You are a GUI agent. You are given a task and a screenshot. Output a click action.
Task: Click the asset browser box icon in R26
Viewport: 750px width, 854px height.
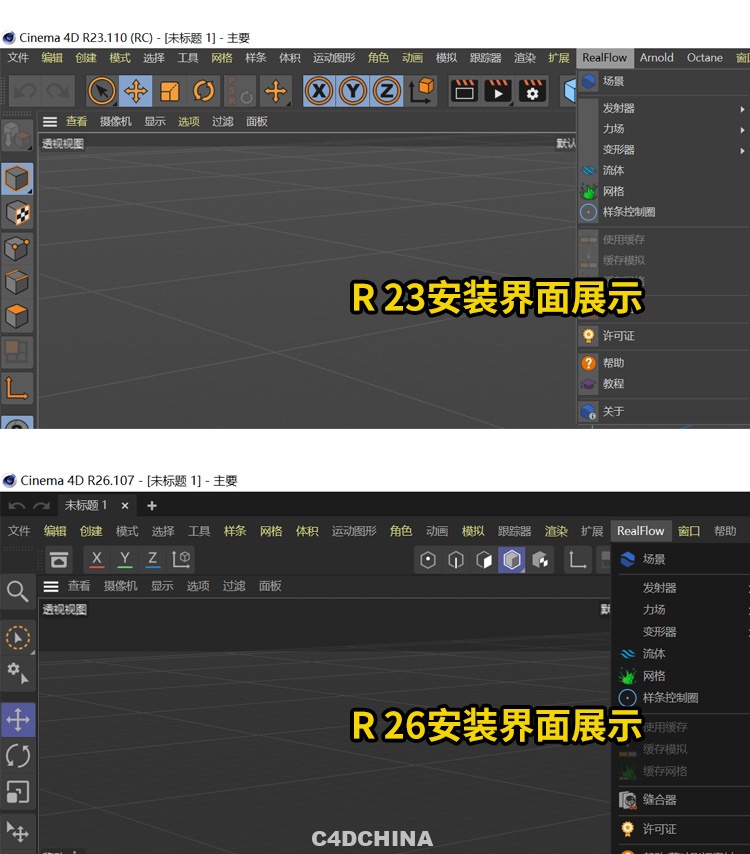59,559
